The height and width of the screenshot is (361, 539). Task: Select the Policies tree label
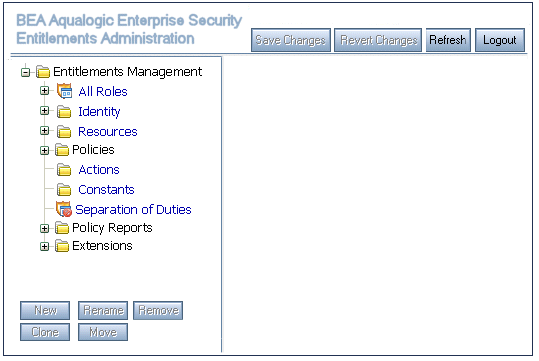coord(93,150)
